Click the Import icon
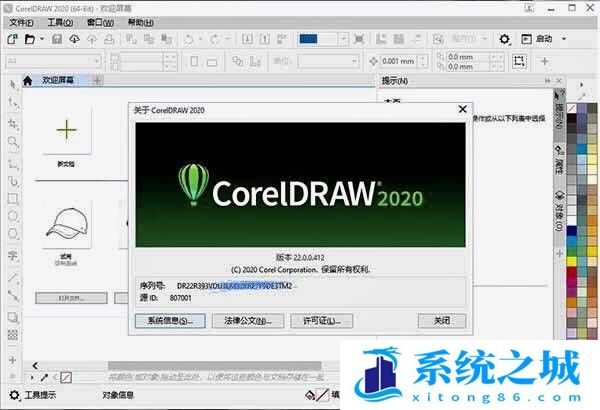 (247, 39)
